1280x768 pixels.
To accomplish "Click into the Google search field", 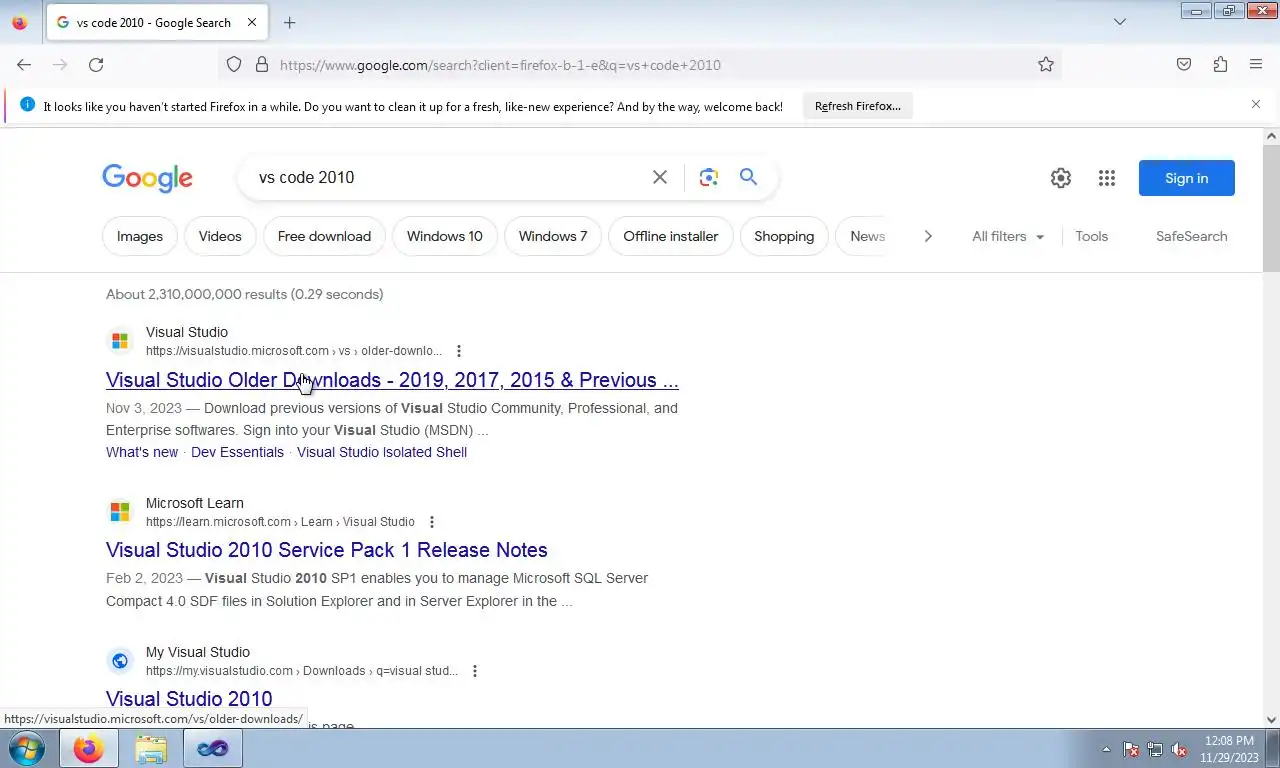I will [448, 177].
